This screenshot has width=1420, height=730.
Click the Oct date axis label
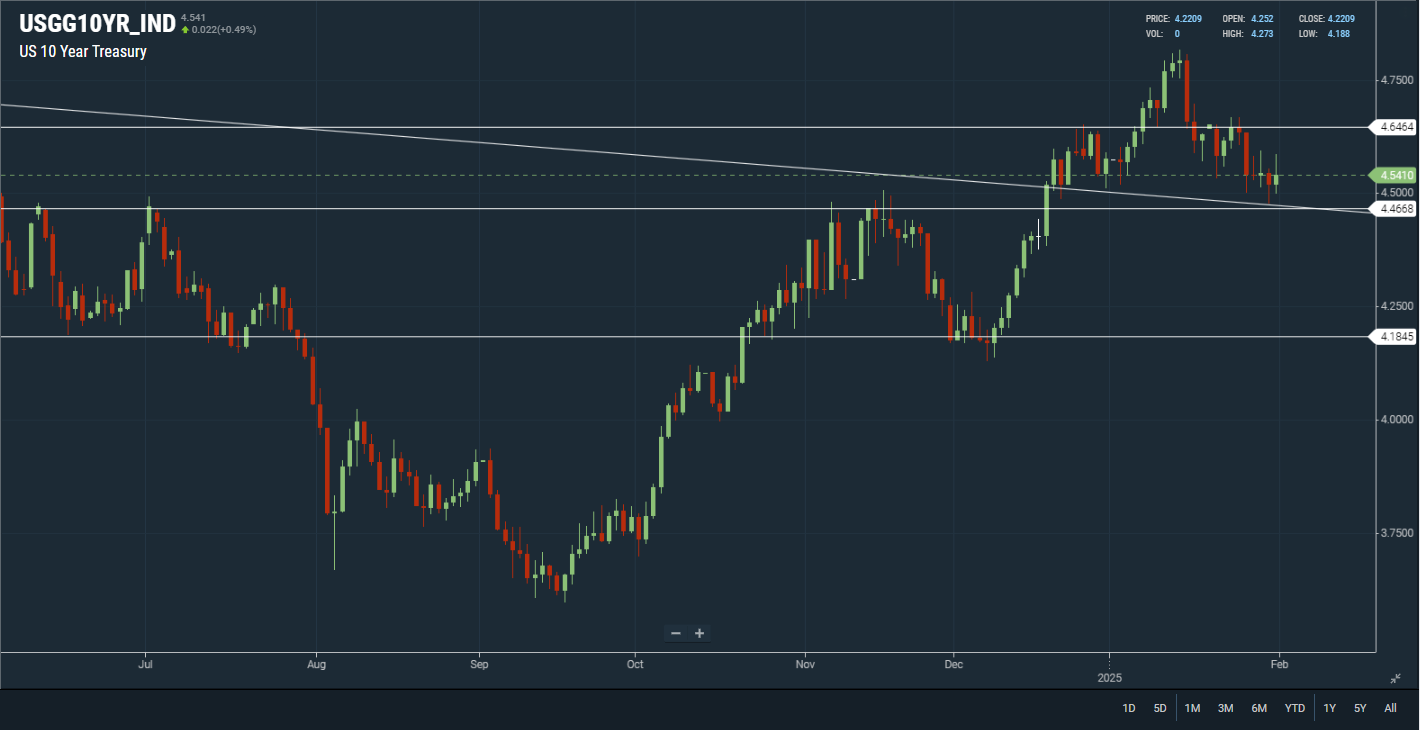pyautogui.click(x=634, y=663)
